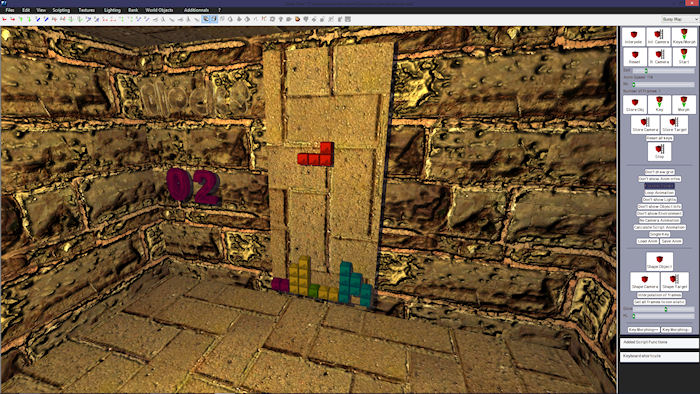Toggle the Don't draw grid option
Viewport: 700px width, 394px height.
[659, 172]
